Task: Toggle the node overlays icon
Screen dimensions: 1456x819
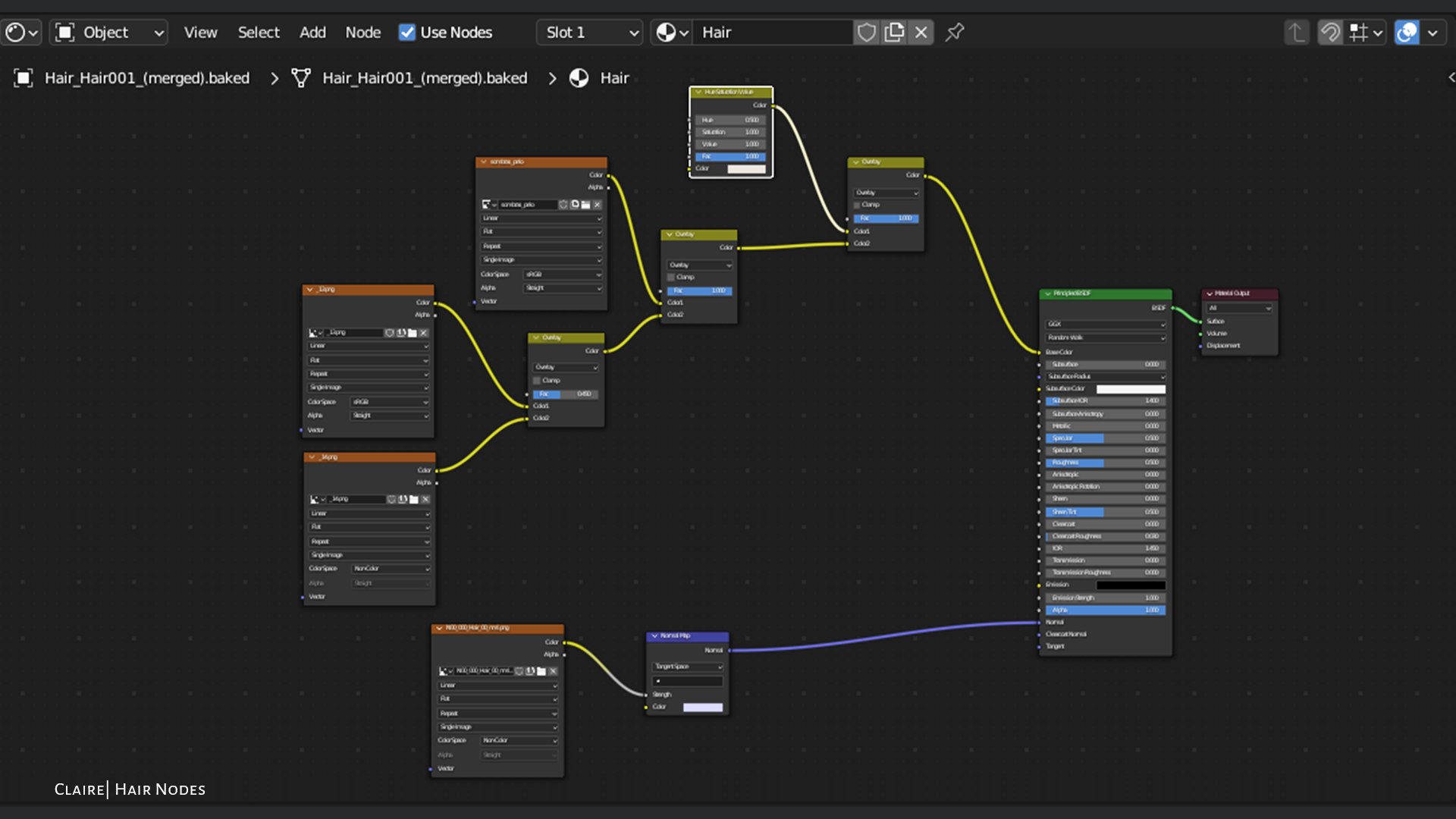Action: [x=1407, y=33]
